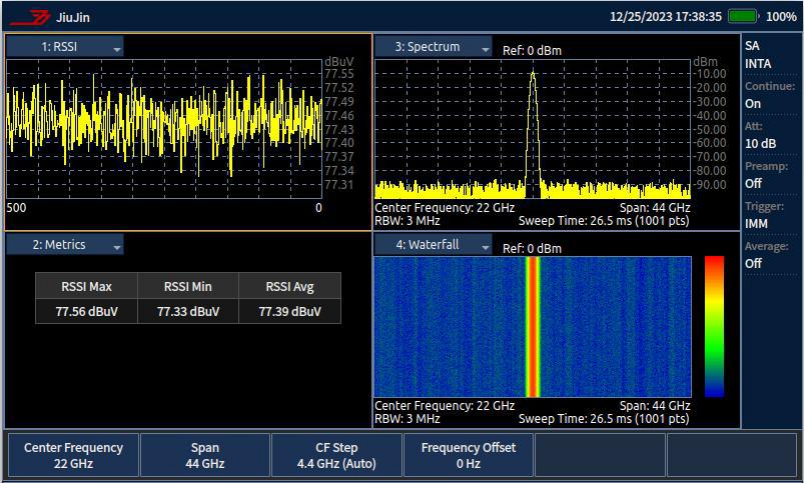The image size is (804, 483).
Task: Click the spectrum signal peak
Action: coord(532,74)
